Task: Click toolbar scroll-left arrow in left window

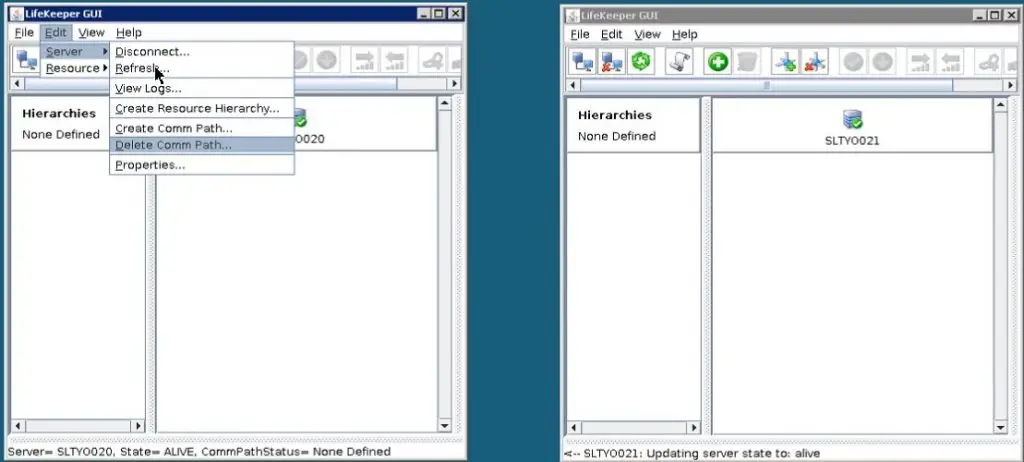Action: point(18,83)
